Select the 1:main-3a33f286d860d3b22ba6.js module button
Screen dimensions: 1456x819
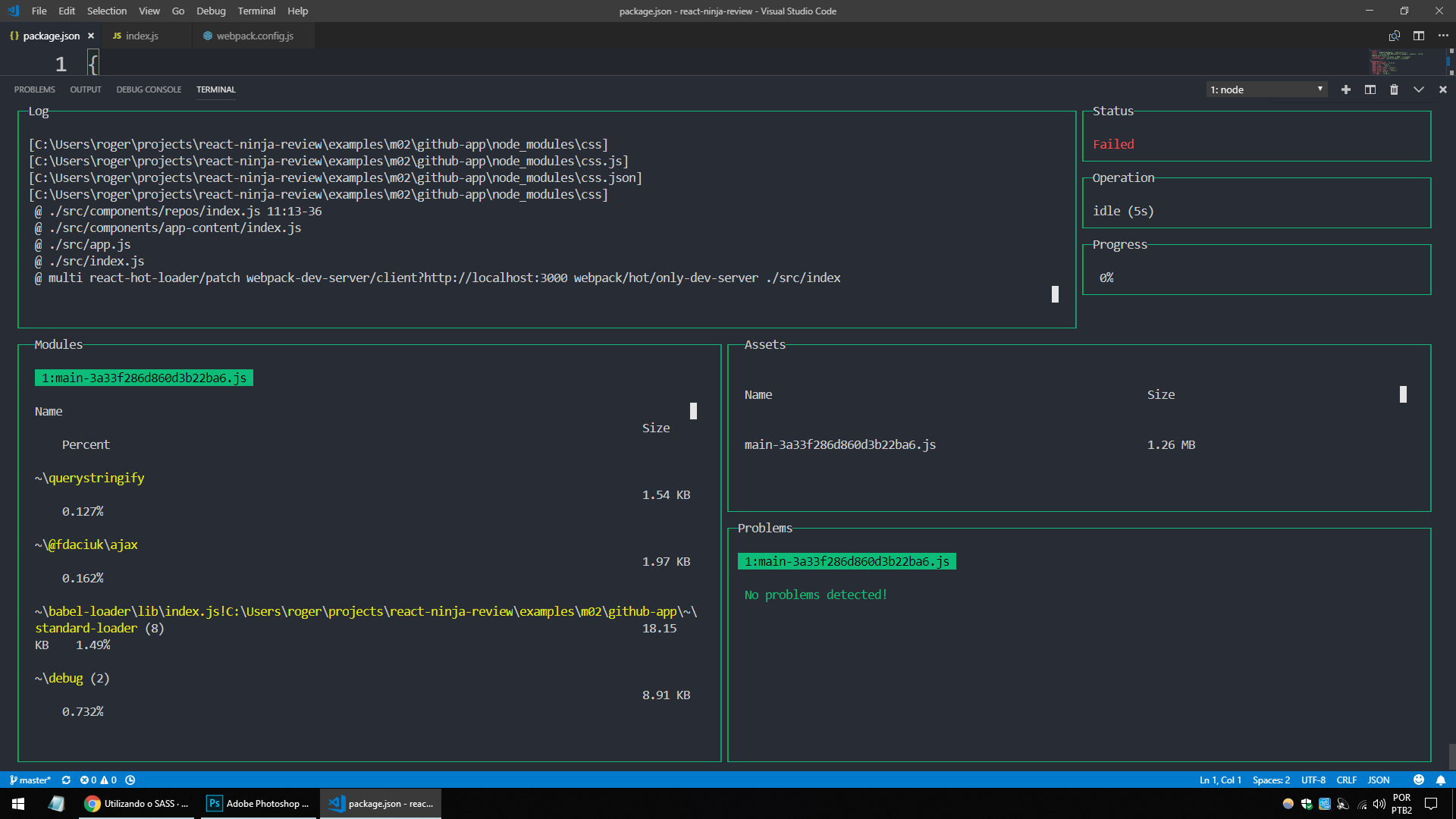click(x=143, y=377)
